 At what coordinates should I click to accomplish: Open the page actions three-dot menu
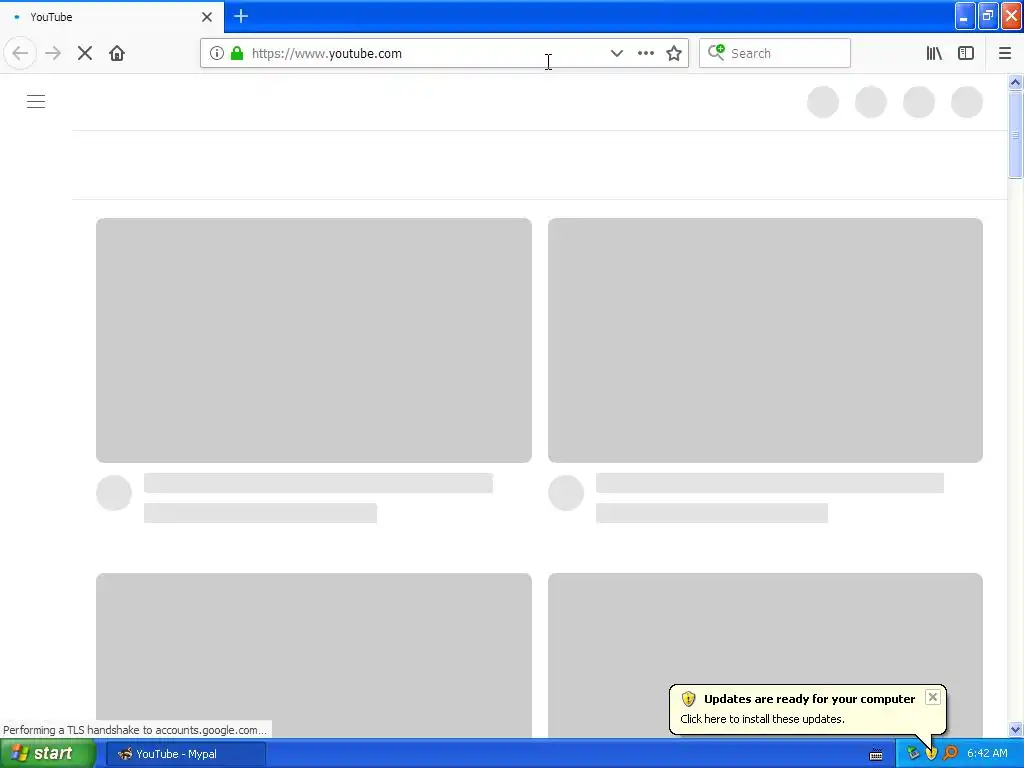[x=645, y=53]
